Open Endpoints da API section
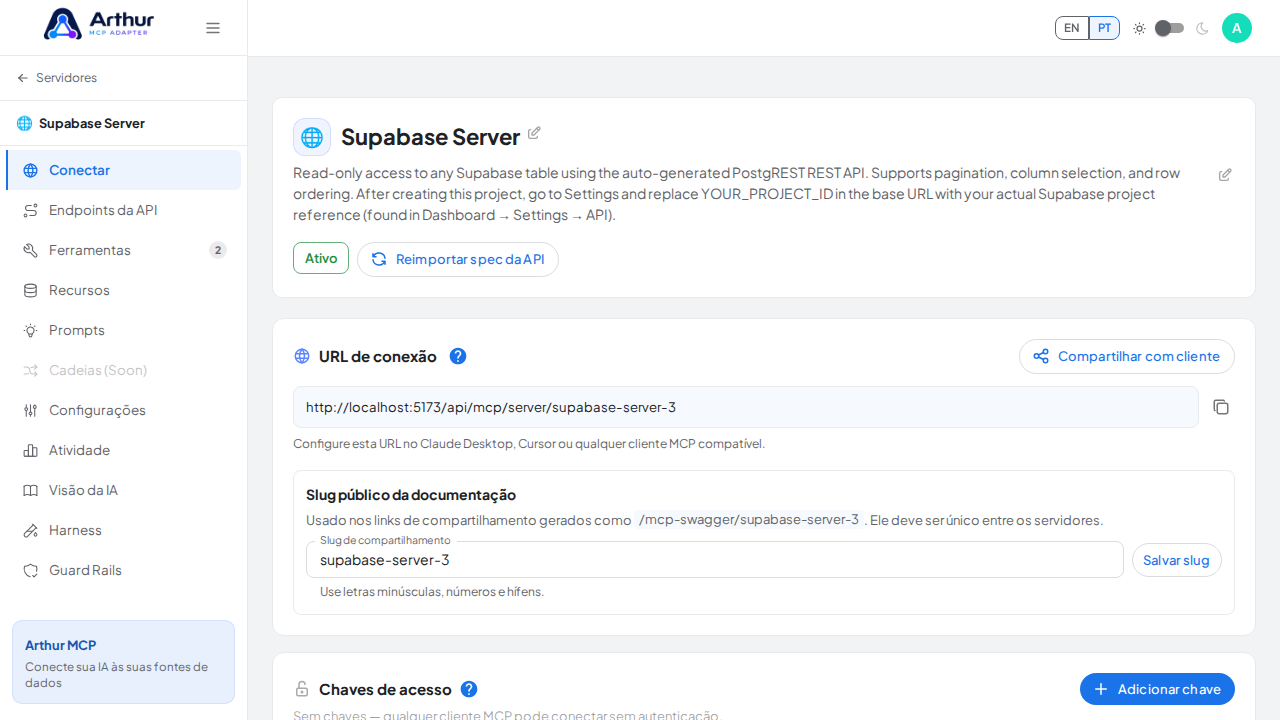The width and height of the screenshot is (1280, 720). click(124, 210)
